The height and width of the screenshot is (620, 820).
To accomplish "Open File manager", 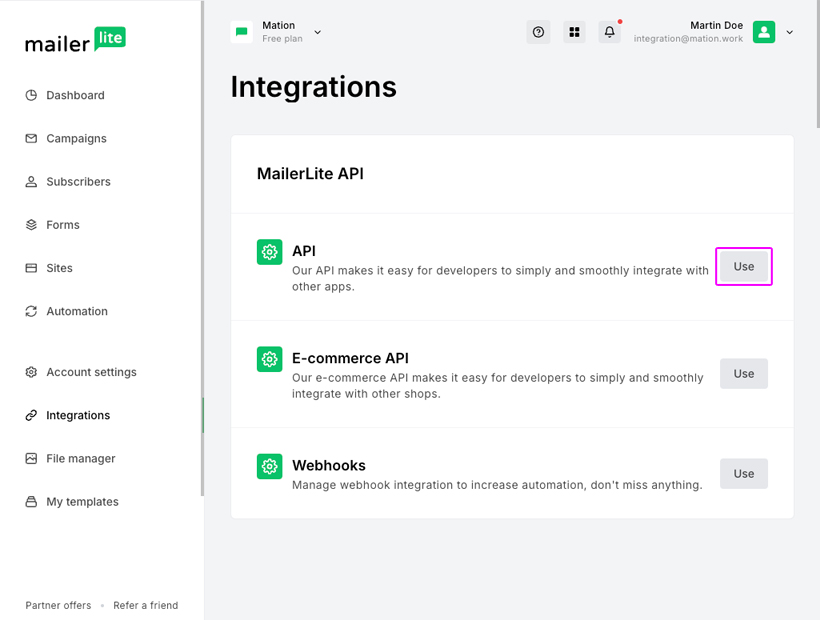I will pos(81,458).
